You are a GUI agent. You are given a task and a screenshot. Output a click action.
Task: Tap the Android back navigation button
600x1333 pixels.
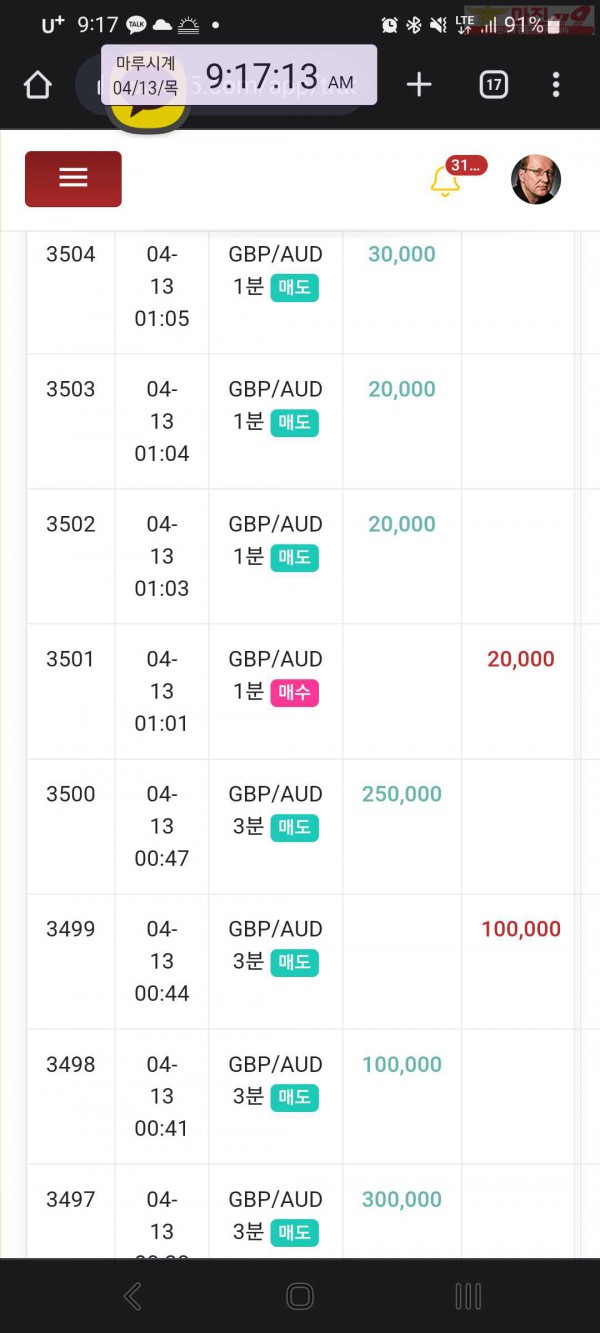[x=132, y=1297]
